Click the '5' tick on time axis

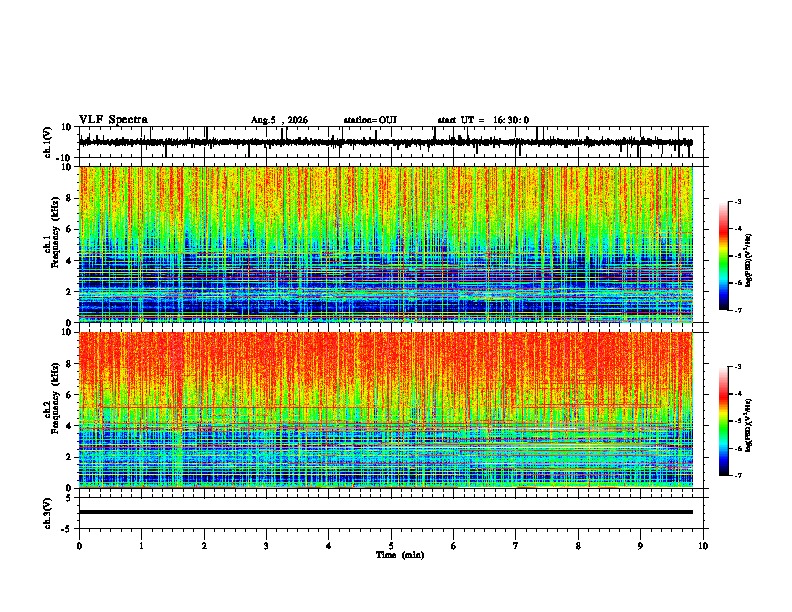[x=391, y=546]
